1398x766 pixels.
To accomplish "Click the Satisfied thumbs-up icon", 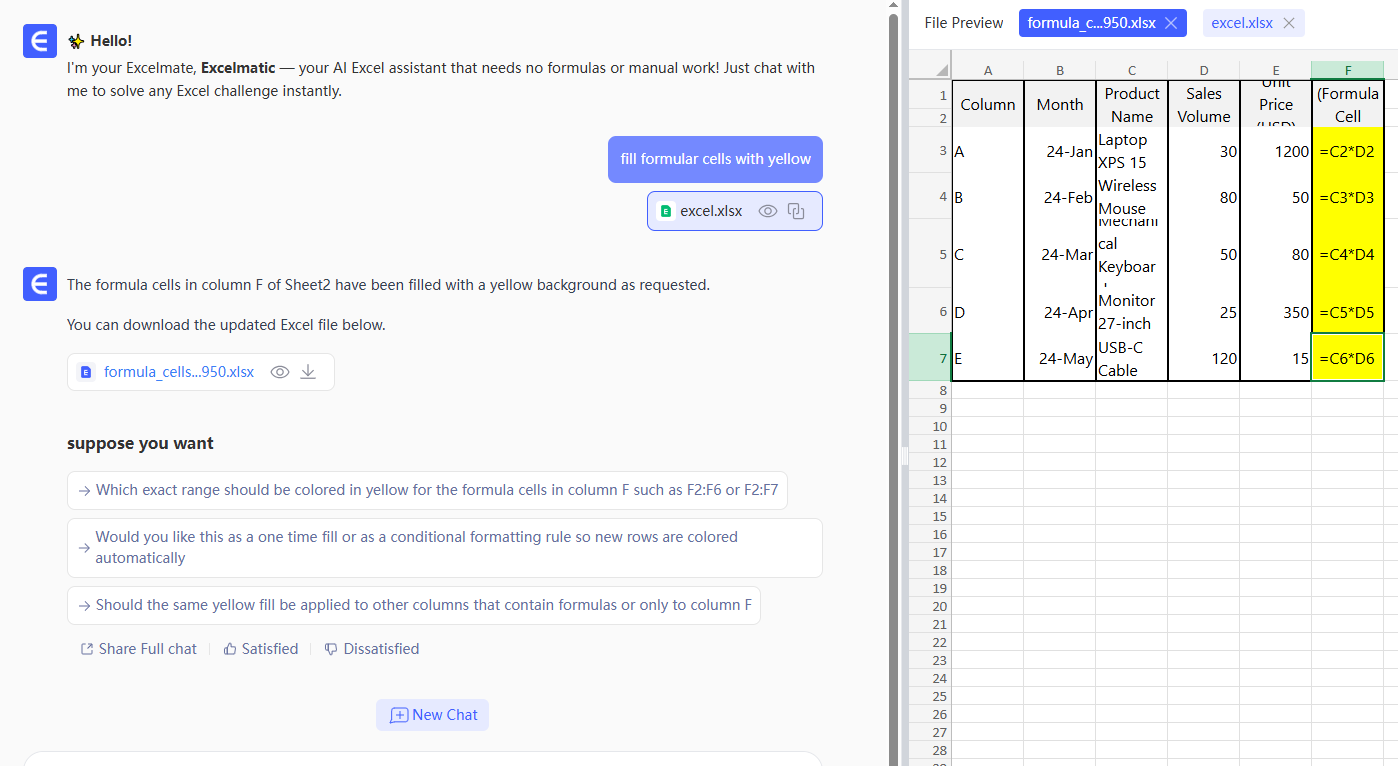I will pos(230,649).
